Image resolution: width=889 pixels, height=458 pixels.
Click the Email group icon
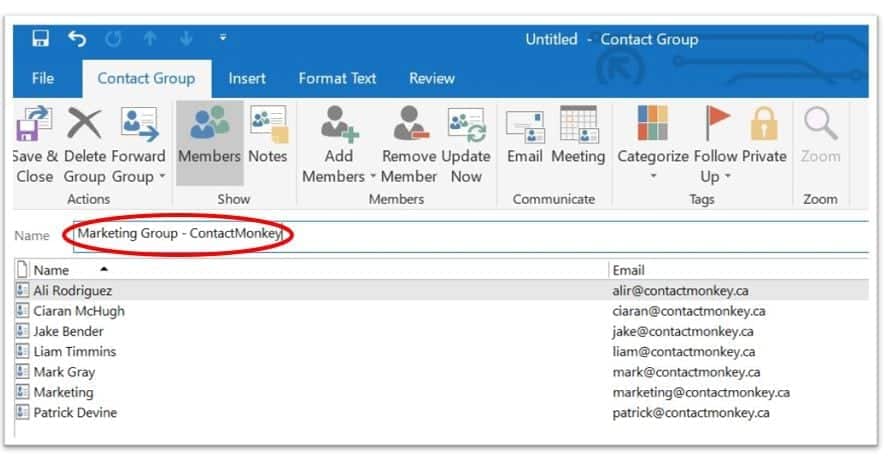coord(525,126)
